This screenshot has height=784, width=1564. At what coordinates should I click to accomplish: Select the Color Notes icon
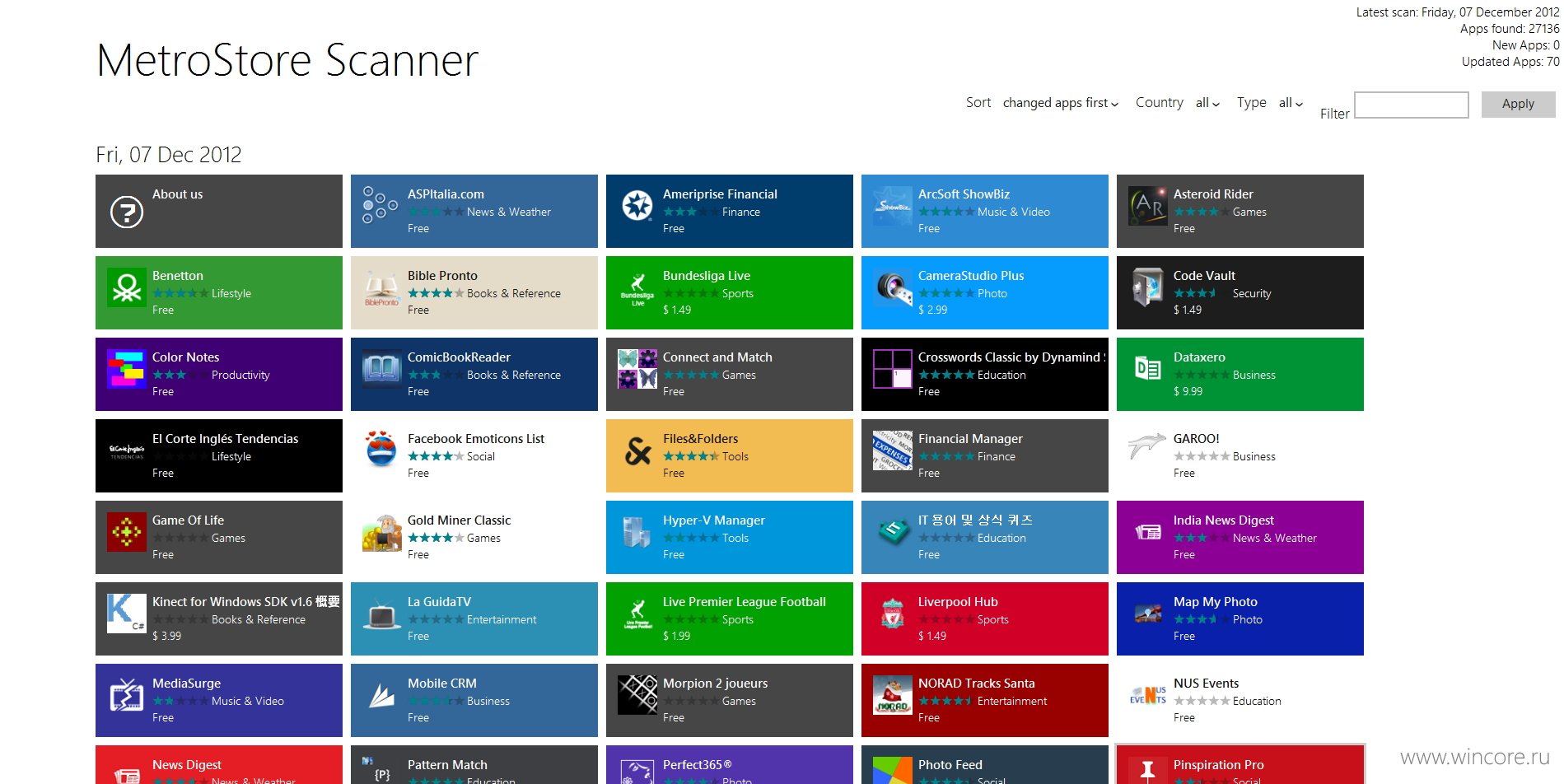(127, 368)
